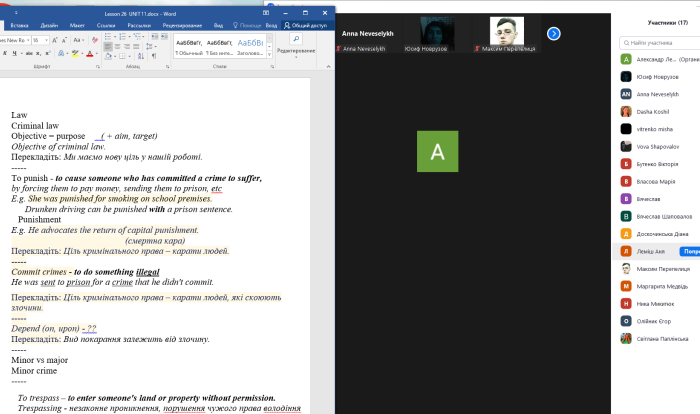Click the Editing search magnifier icon
Viewport: 700px width, 414px height.
(295, 37)
